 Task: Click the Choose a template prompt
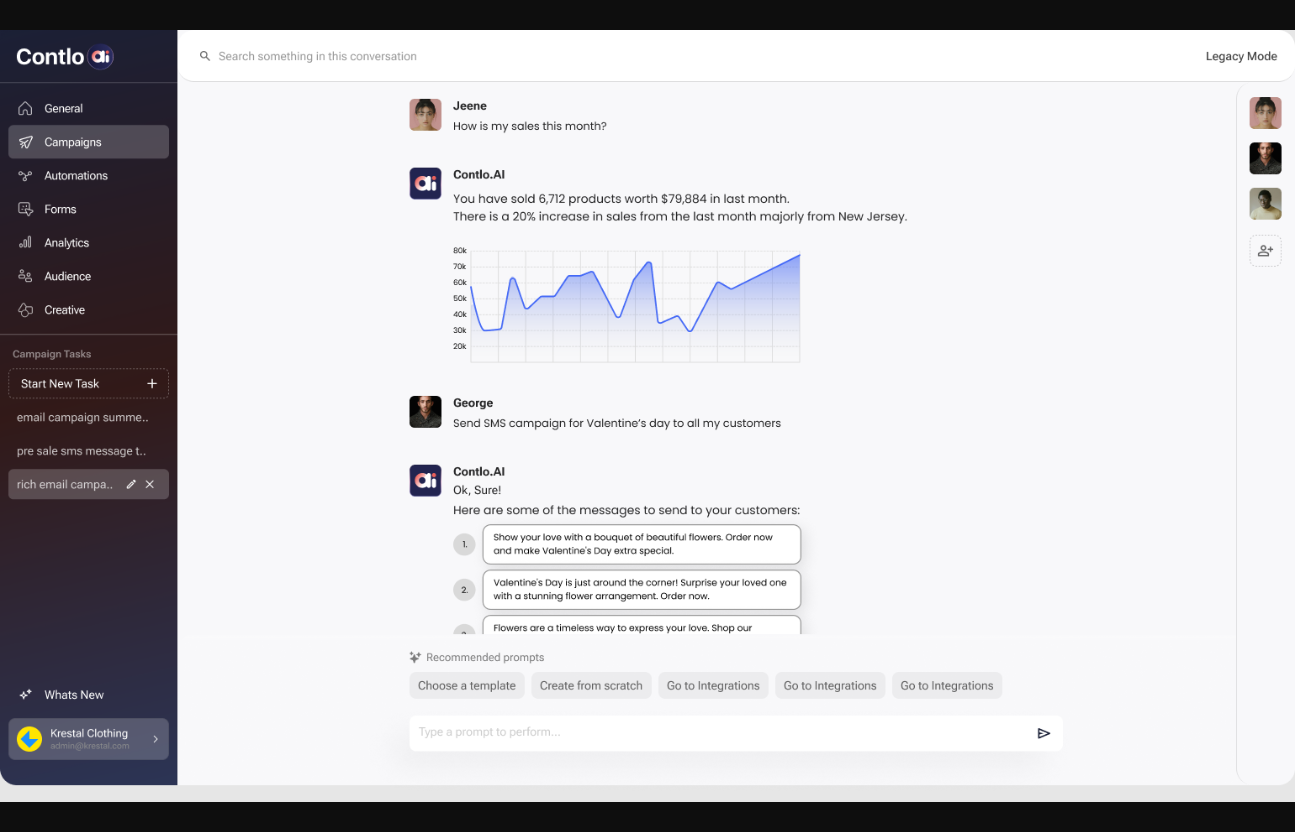(x=466, y=686)
